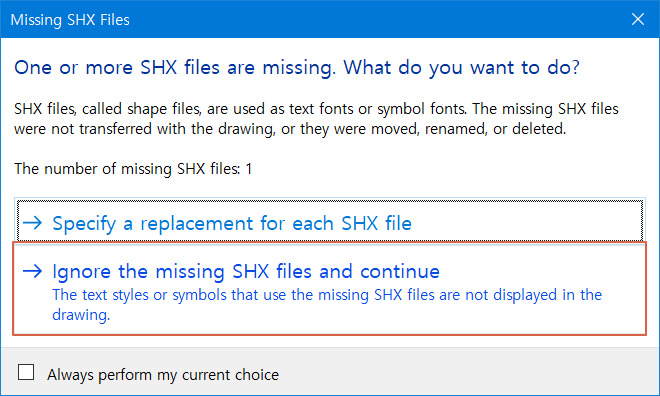Viewport: 660px width, 396px height.
Task: Click the 'One or more SHX files are missing' heading
Action: (297, 67)
